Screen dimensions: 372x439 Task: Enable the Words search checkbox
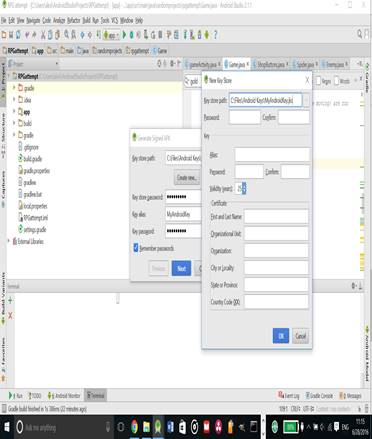click(336, 81)
